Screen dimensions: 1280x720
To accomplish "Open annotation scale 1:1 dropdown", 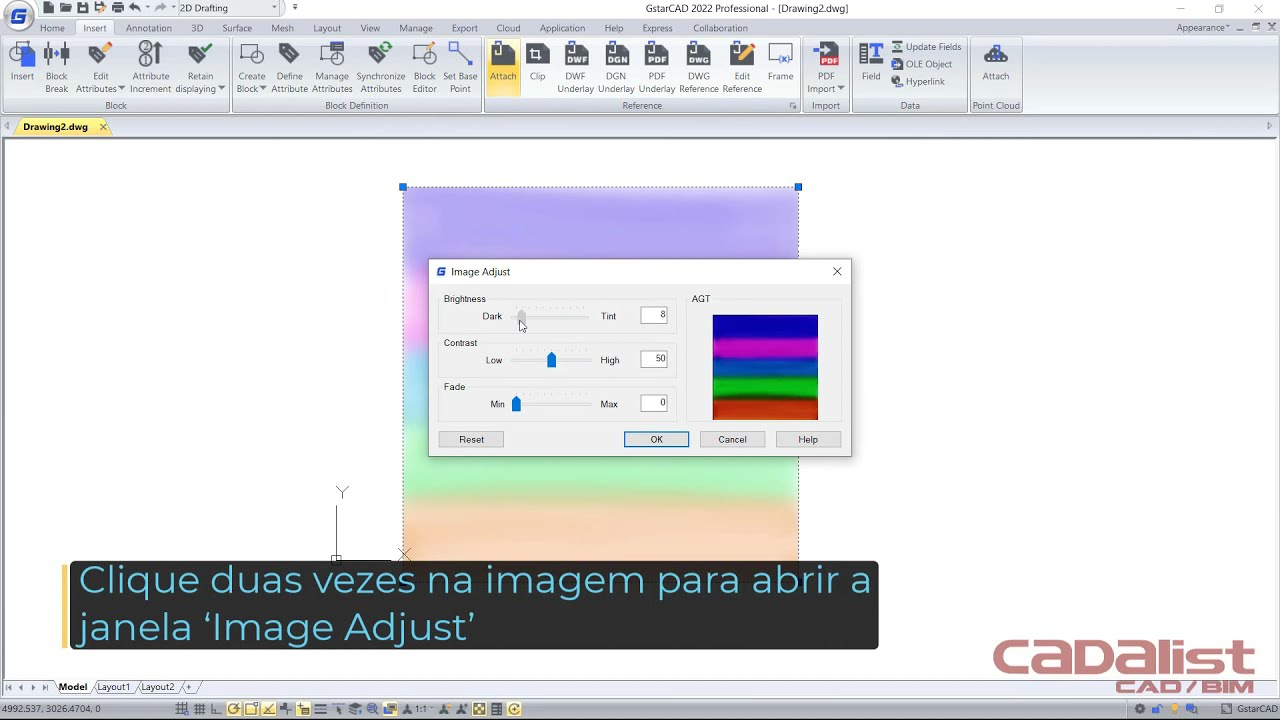I will pos(424,710).
